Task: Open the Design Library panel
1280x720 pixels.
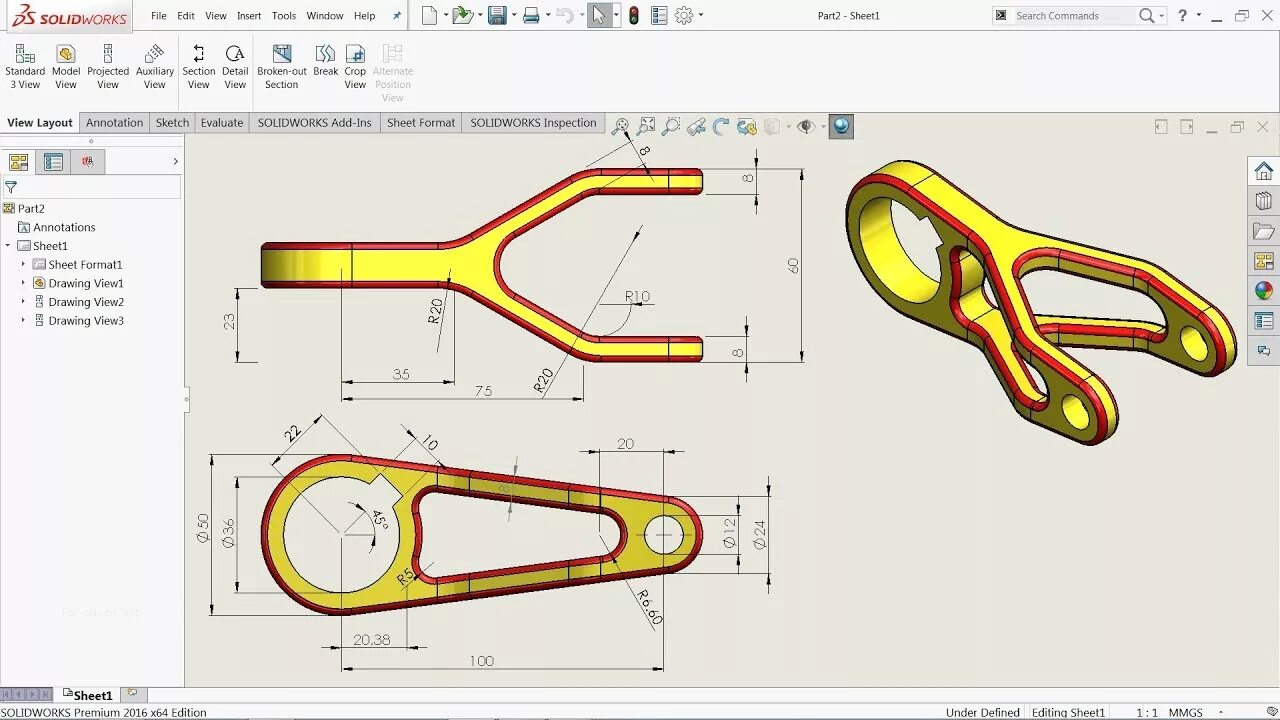Action: [x=1263, y=200]
